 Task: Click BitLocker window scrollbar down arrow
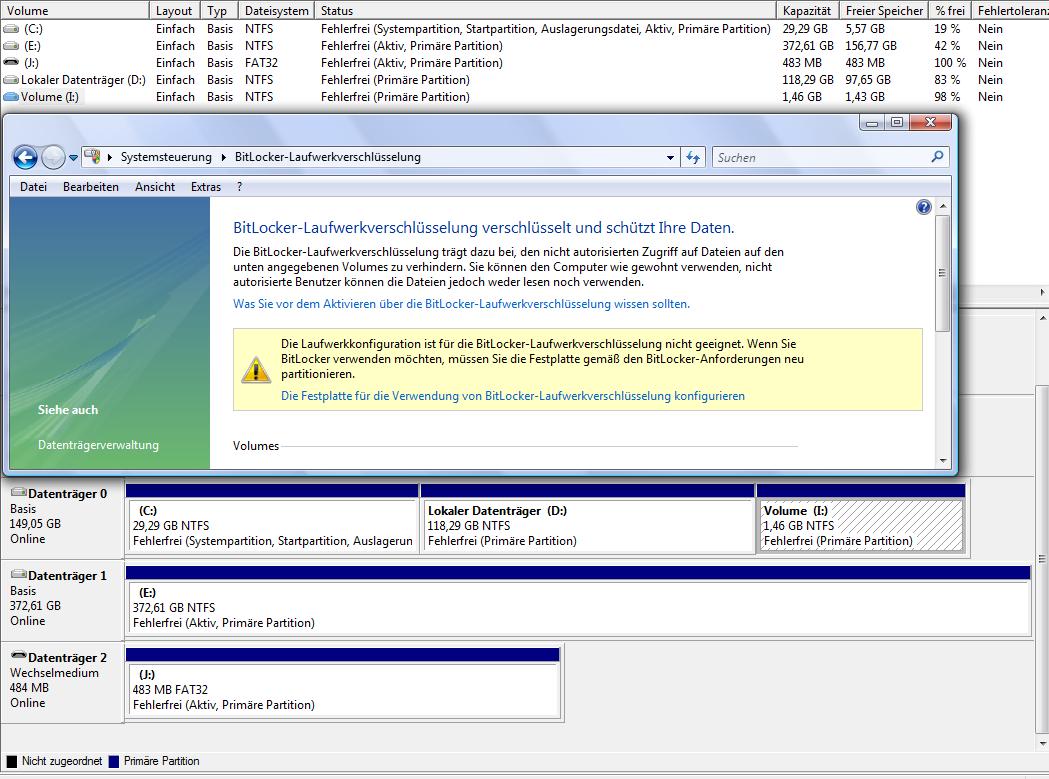943,460
